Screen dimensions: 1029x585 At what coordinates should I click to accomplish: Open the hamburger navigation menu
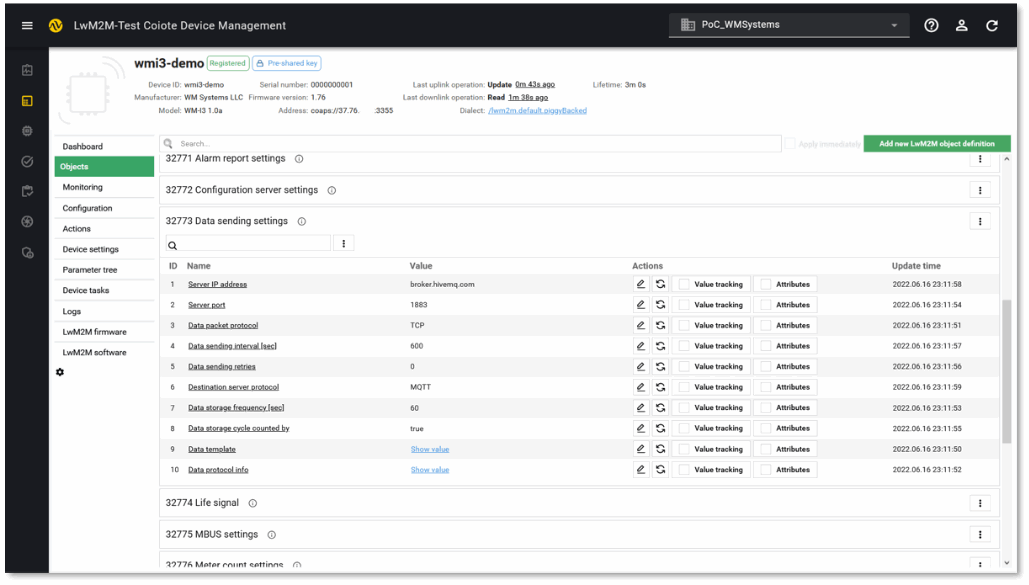click(27, 26)
